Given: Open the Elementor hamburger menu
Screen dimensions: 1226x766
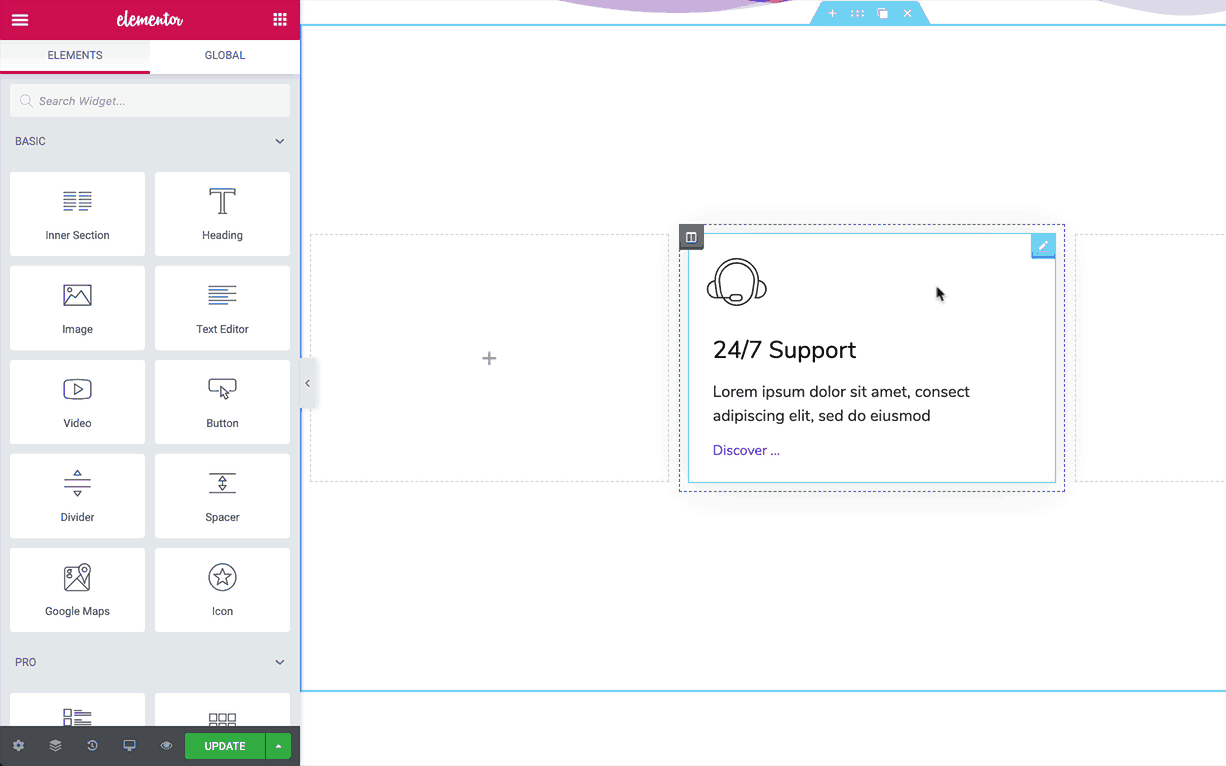Looking at the screenshot, I should (20, 20).
